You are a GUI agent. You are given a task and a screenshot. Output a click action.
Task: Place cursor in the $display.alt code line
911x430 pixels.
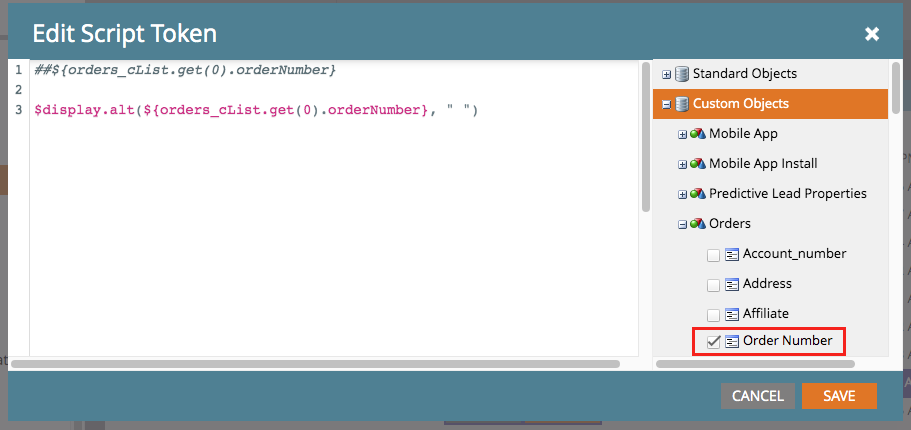(x=256, y=110)
